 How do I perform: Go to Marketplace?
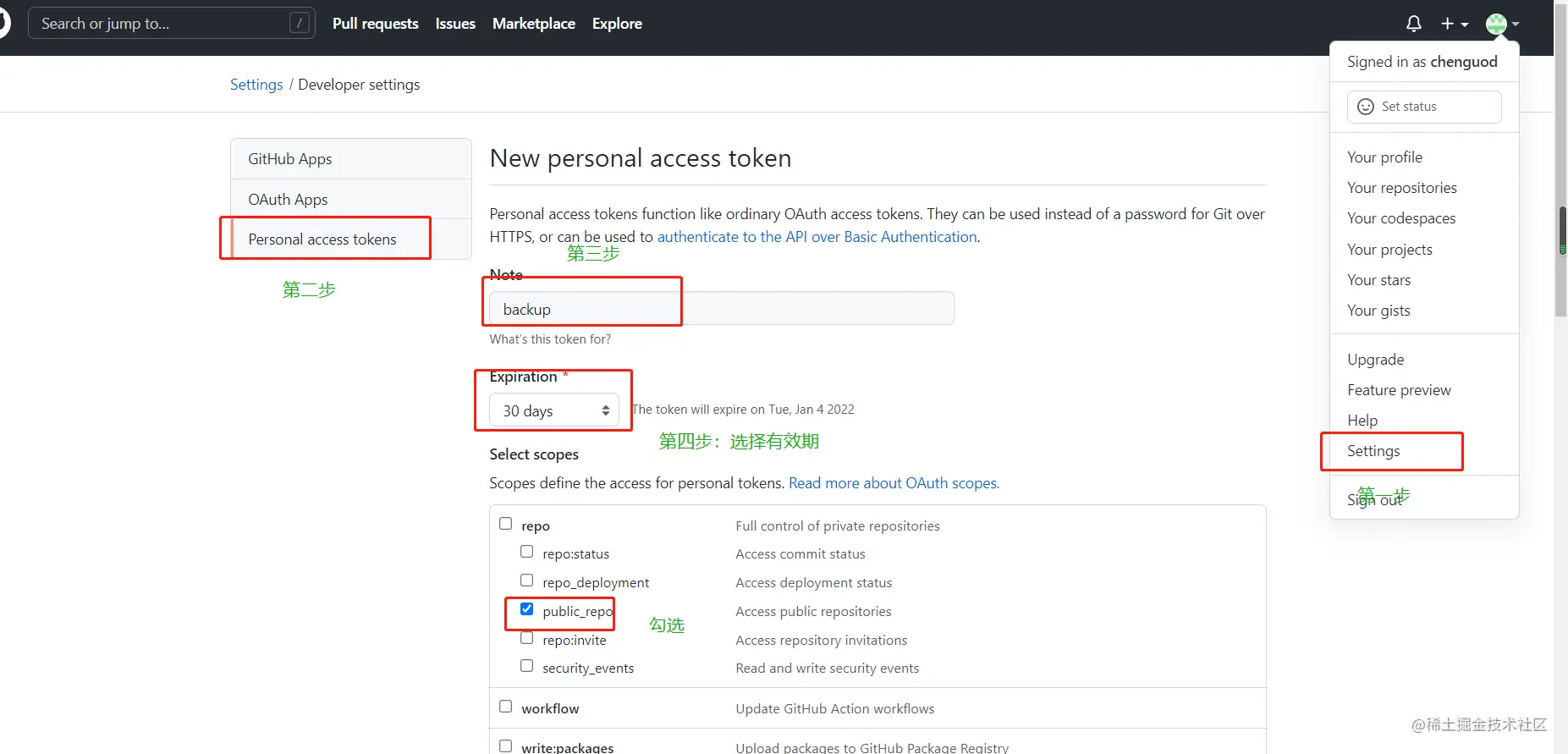coord(534,24)
